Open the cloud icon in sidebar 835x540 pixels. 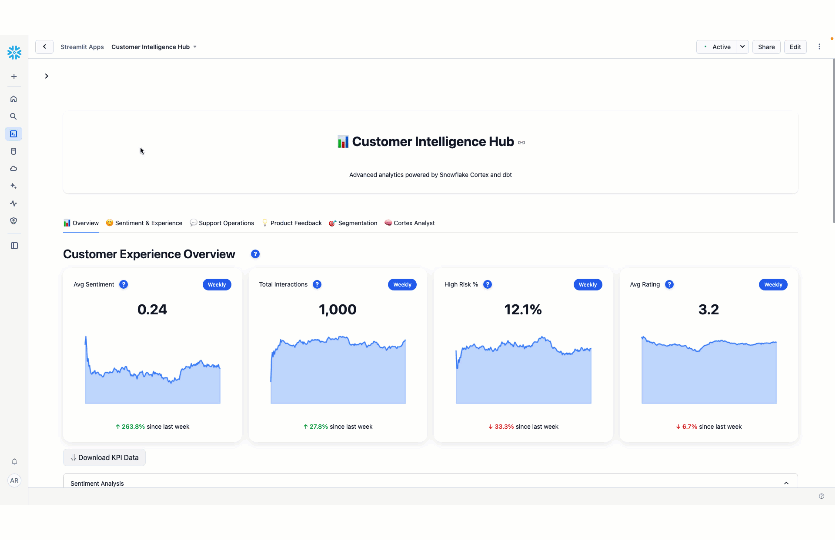(x=14, y=169)
